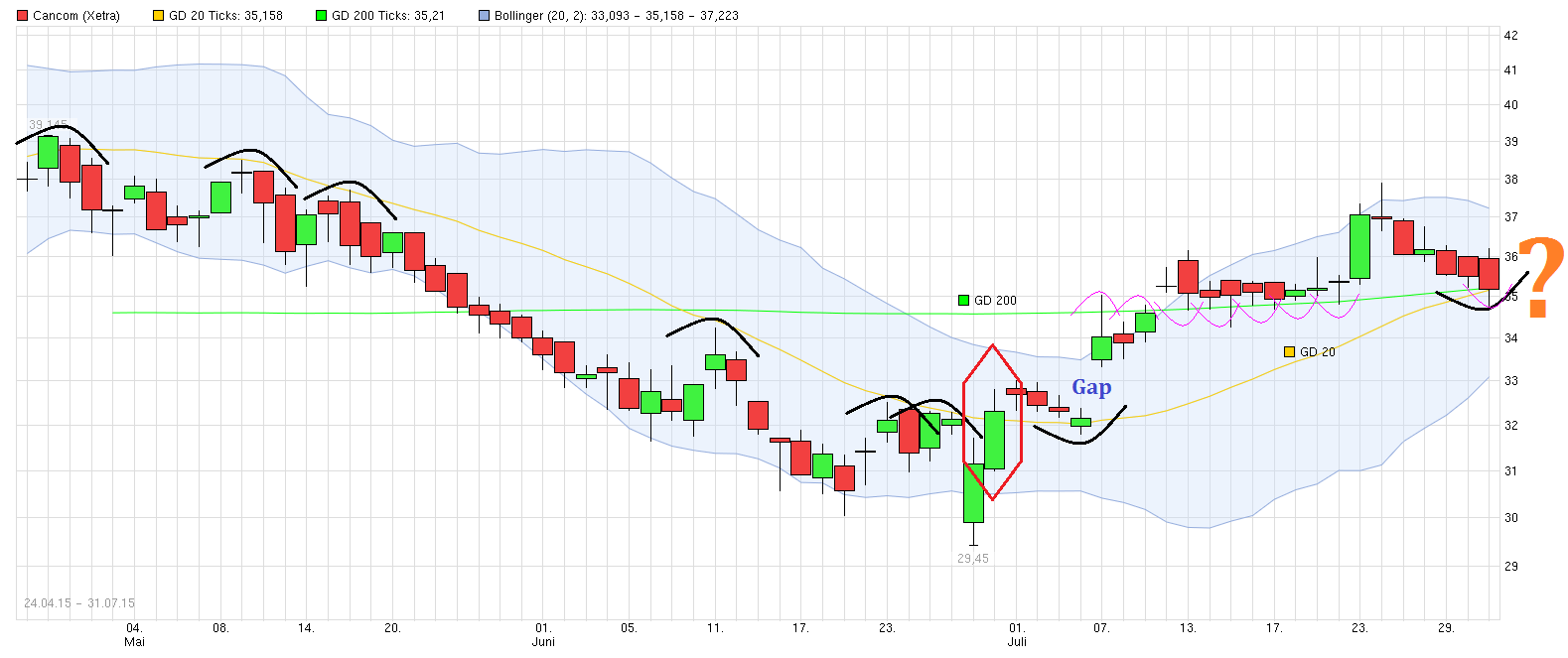Click the '01.' date label above Juni
1568x658 pixels.
coord(543,628)
